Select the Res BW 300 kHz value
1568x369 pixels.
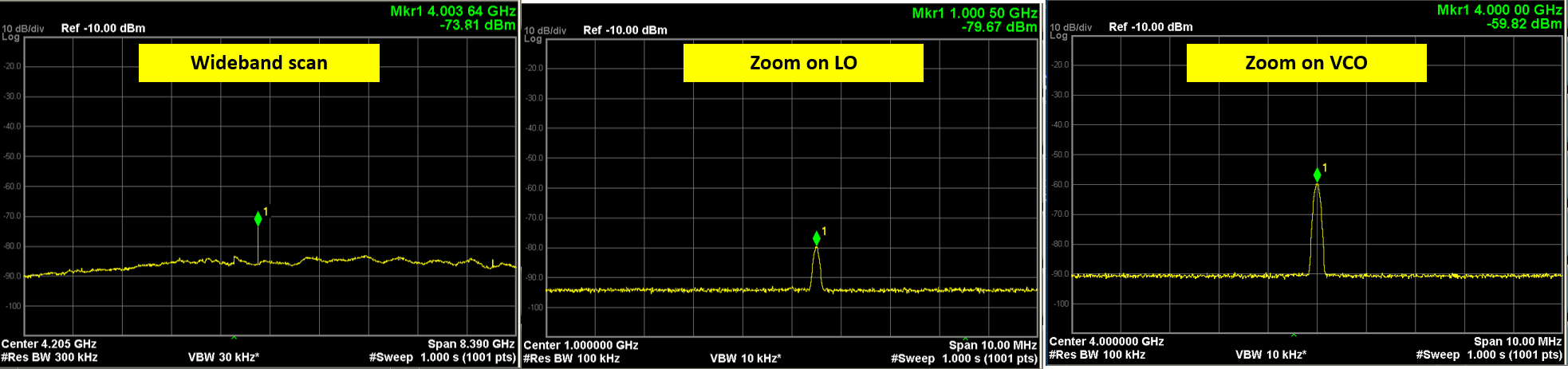pyautogui.click(x=49, y=357)
